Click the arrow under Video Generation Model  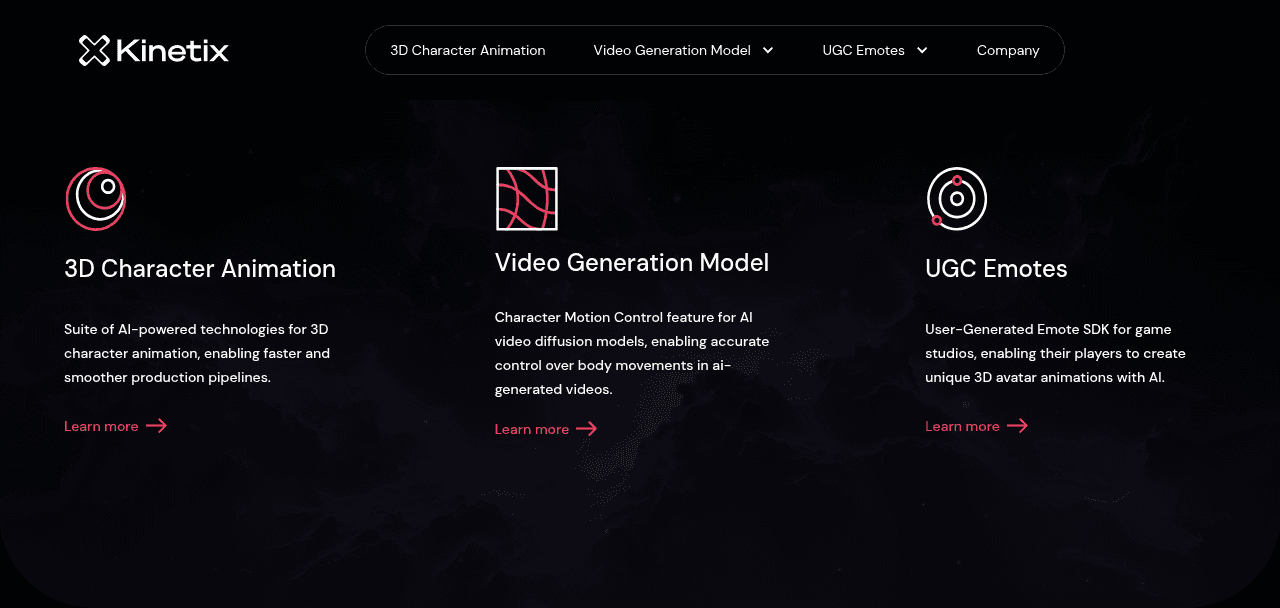(x=587, y=429)
